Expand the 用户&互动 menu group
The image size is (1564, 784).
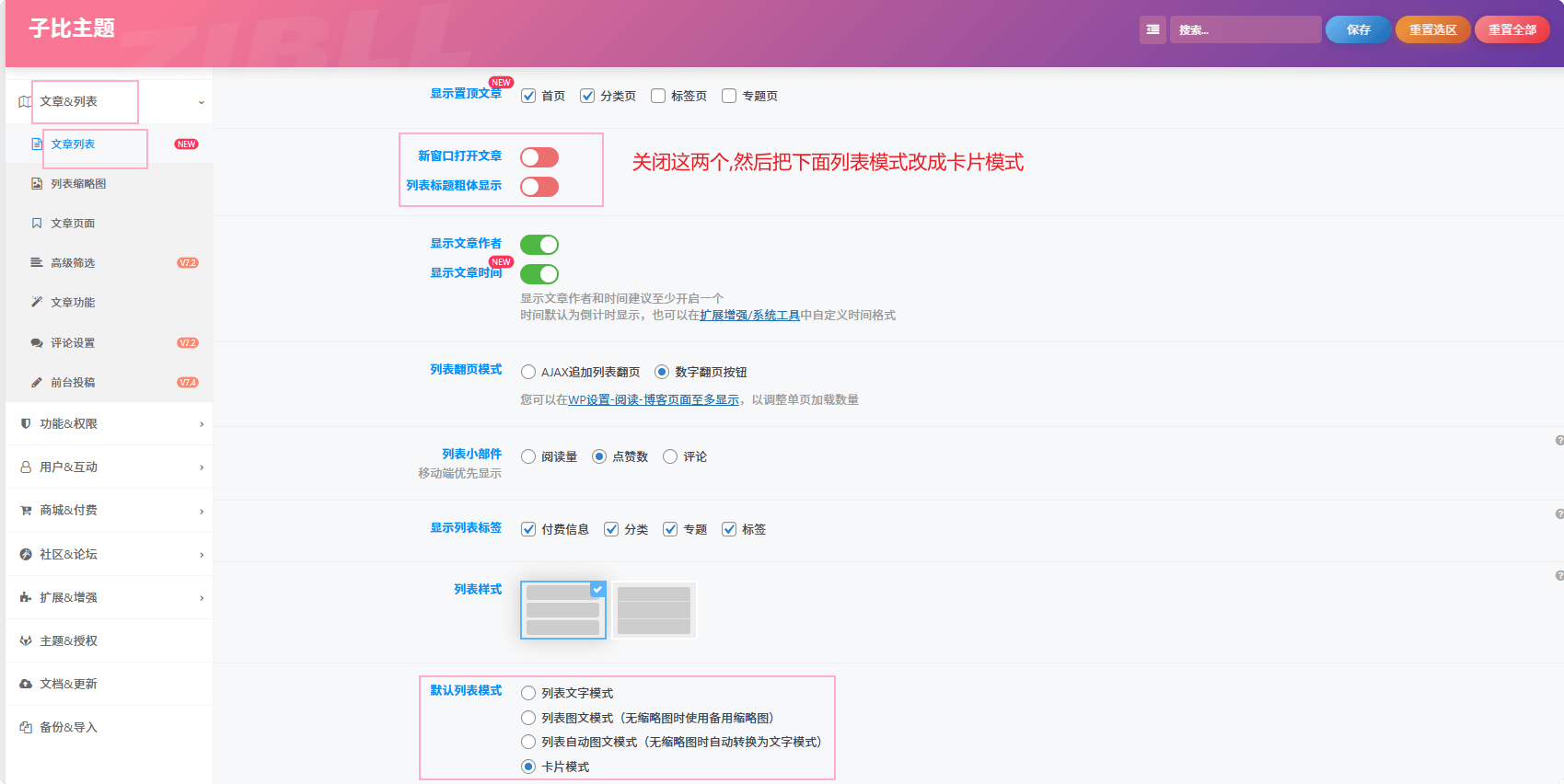[x=109, y=467]
